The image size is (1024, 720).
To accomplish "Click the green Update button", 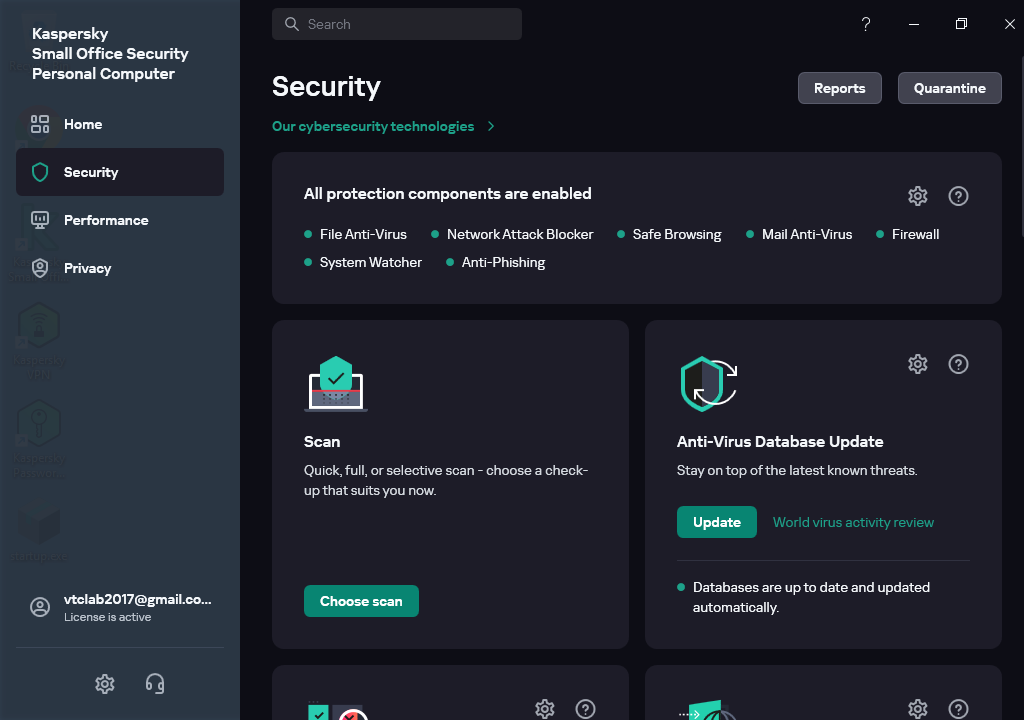I will pyautogui.click(x=717, y=522).
